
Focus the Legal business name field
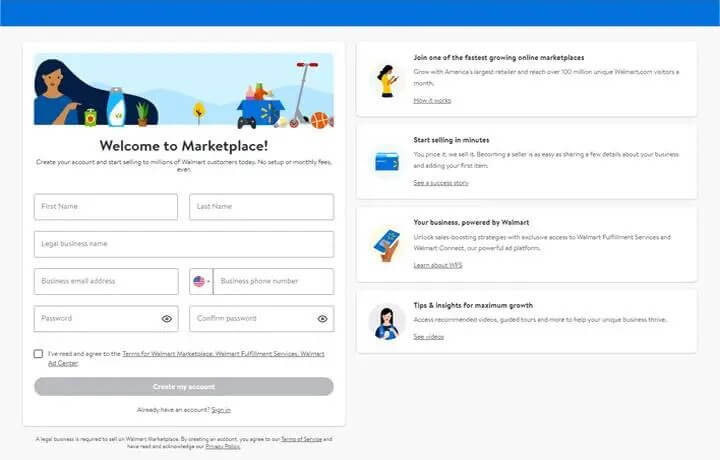[x=184, y=244]
